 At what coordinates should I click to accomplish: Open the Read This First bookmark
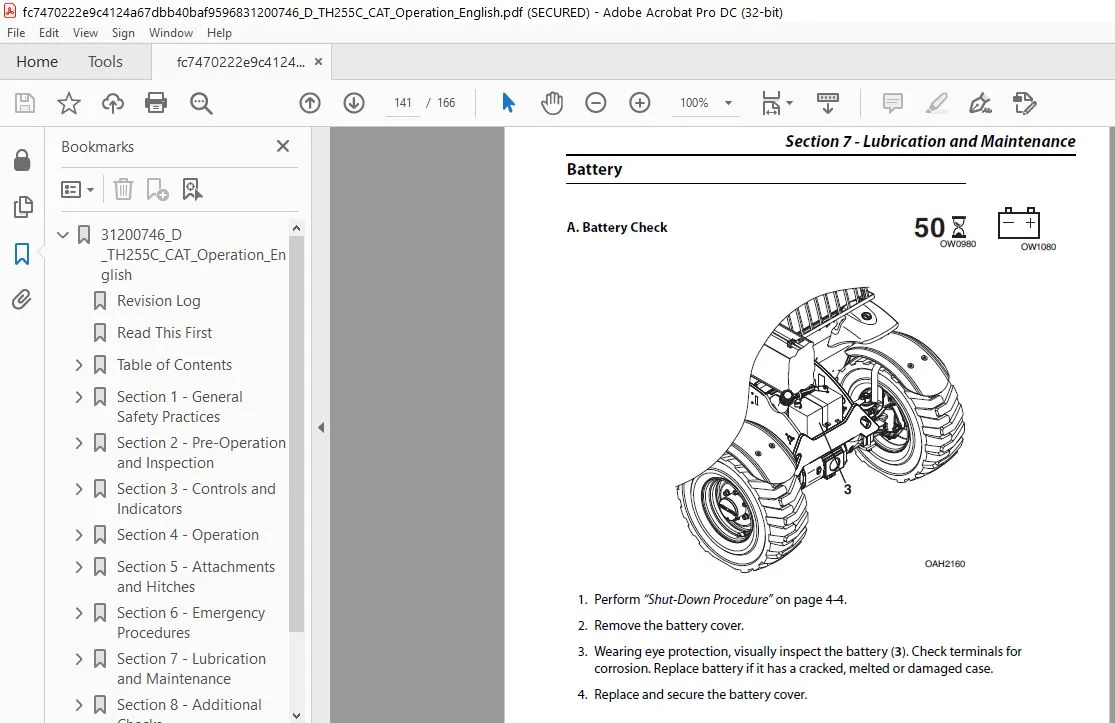[x=164, y=333]
